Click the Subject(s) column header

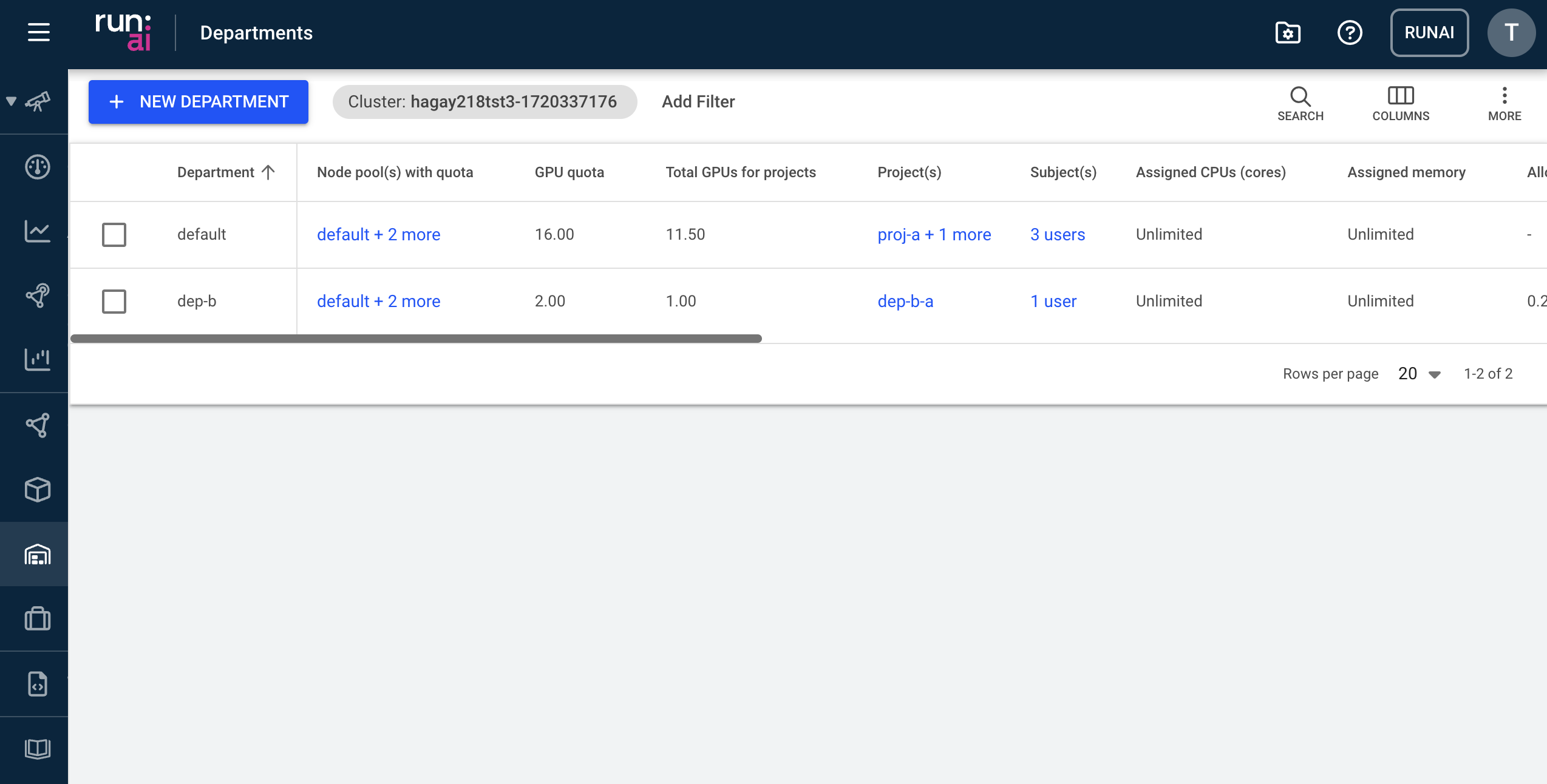point(1064,172)
